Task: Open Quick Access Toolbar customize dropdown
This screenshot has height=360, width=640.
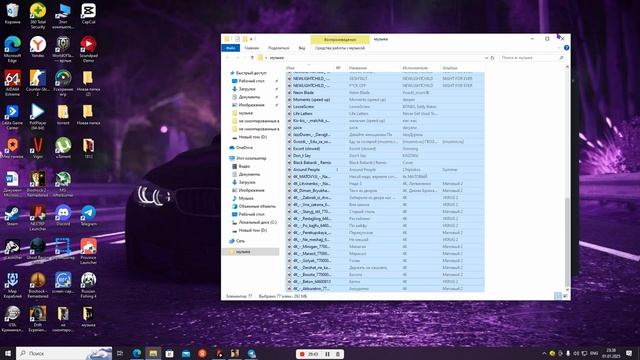Action: [x=252, y=39]
